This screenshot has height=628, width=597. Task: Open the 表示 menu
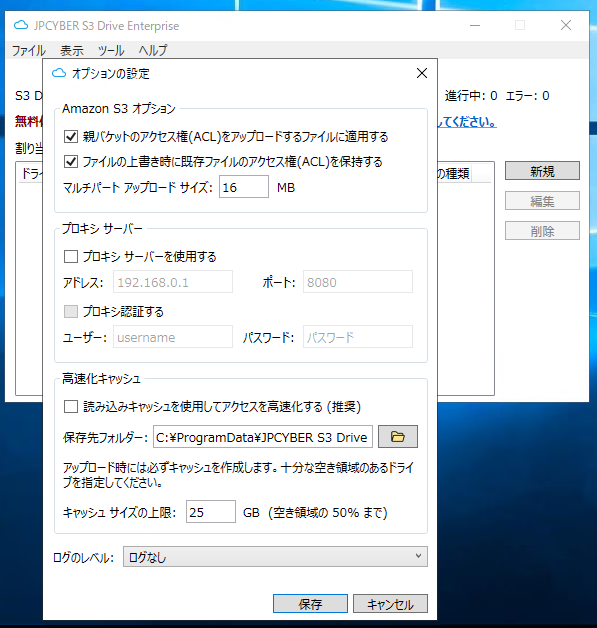coord(72,50)
